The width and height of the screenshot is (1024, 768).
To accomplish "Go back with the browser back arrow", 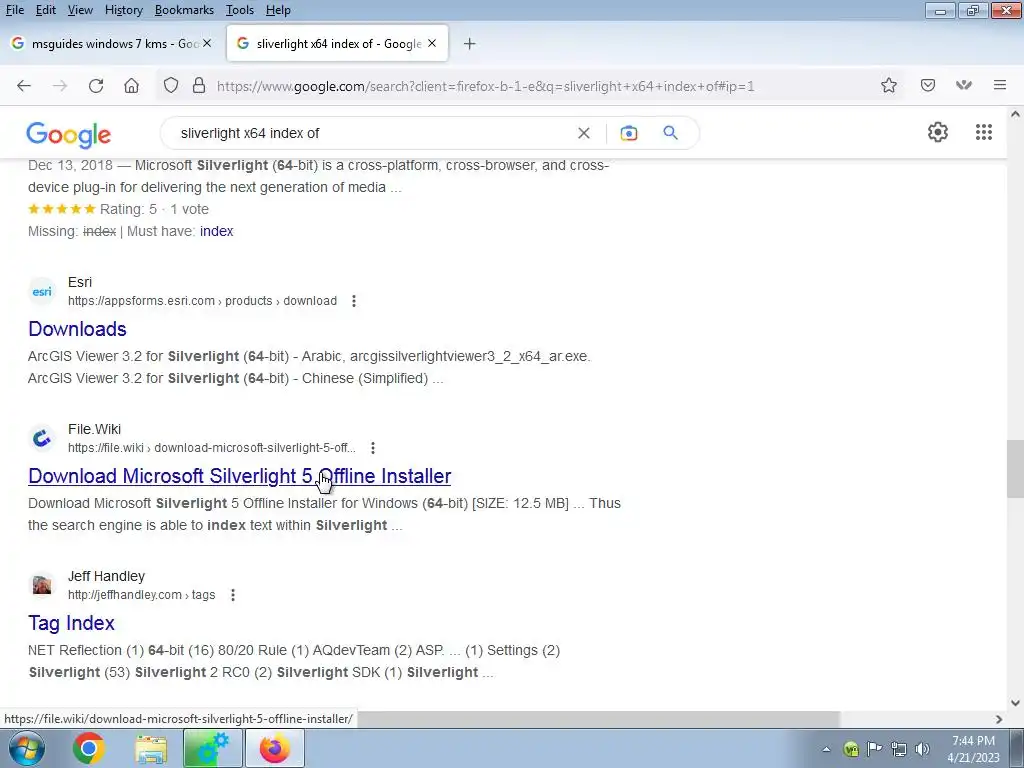I will (x=24, y=86).
